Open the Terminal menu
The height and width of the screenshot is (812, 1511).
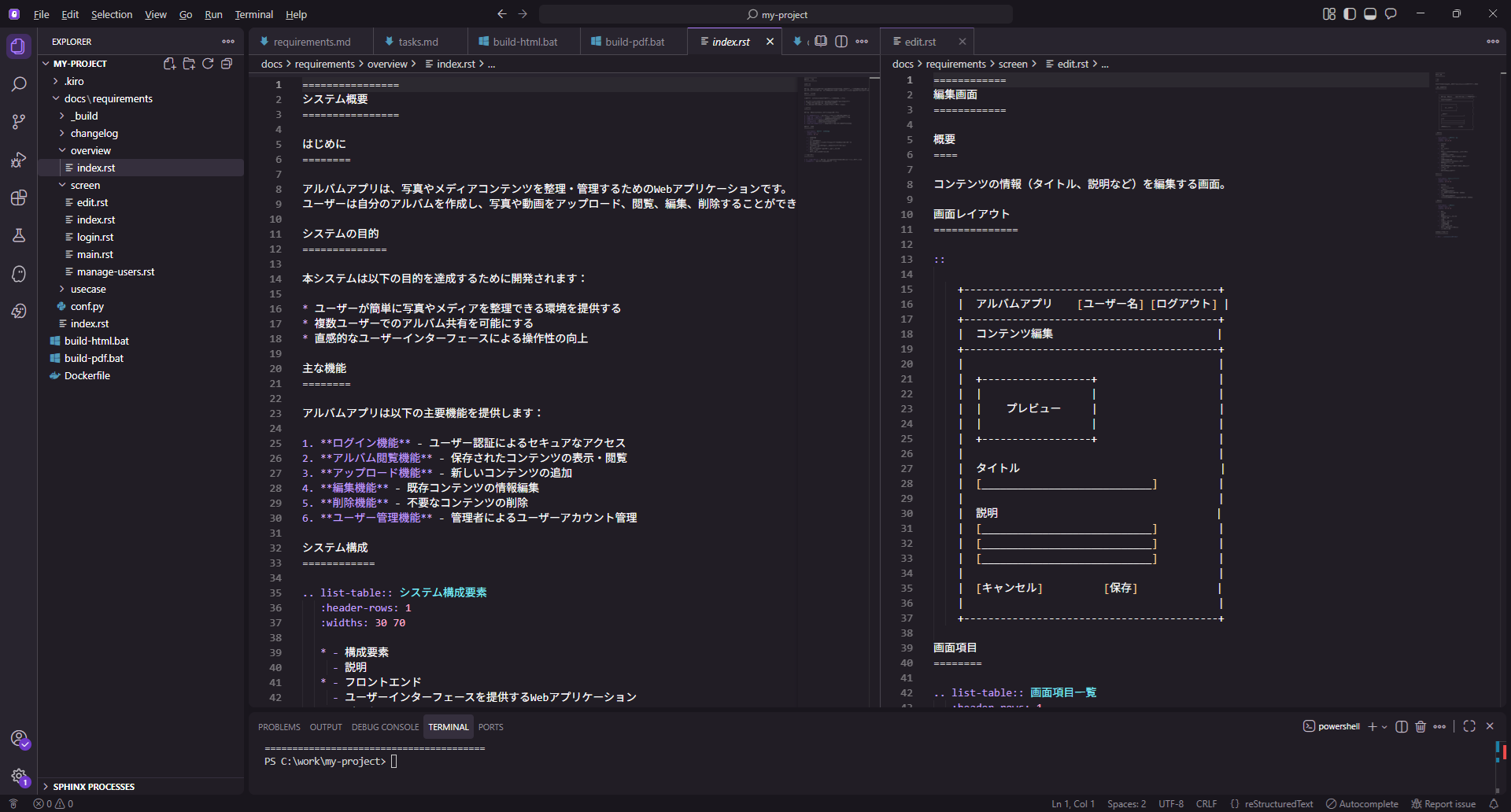[253, 14]
